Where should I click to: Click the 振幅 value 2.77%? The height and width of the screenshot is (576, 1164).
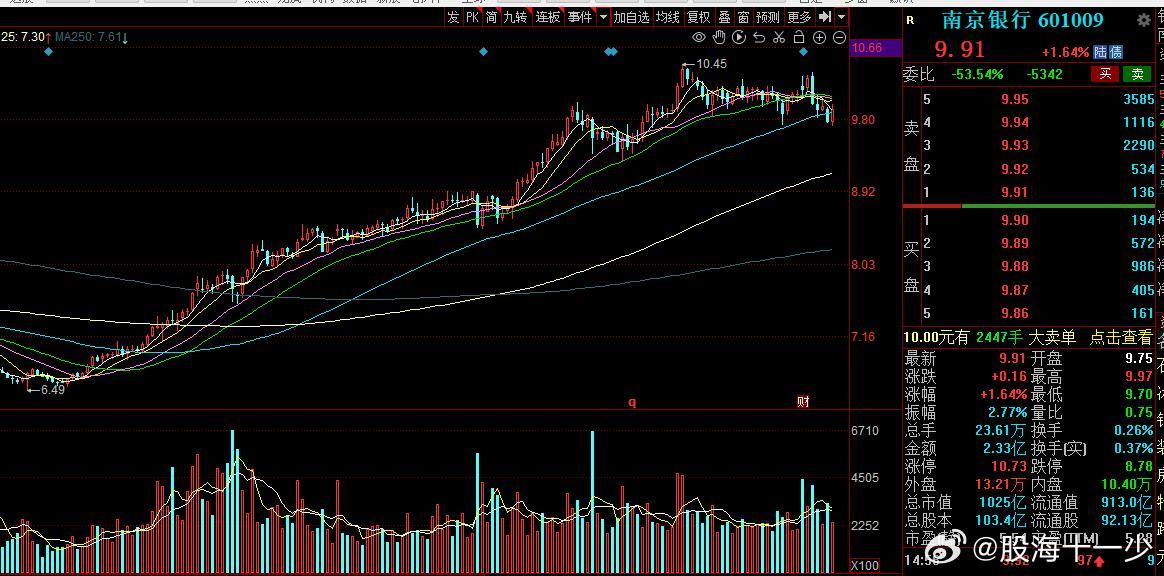click(x=1007, y=412)
